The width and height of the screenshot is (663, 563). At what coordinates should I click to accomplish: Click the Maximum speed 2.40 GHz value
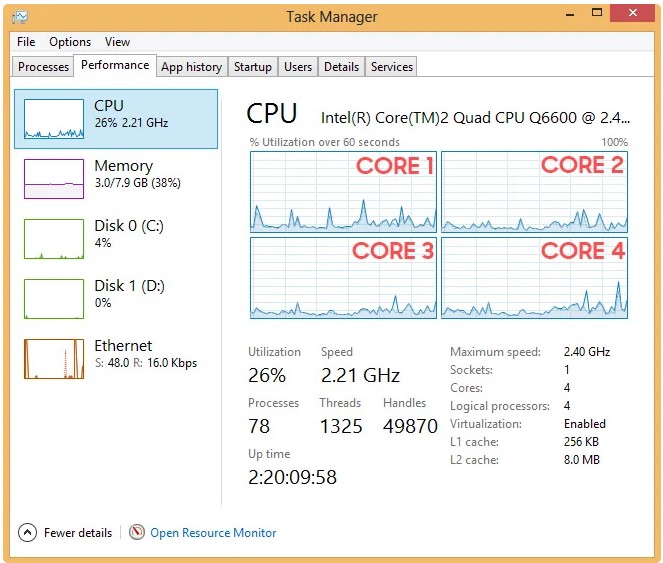tap(587, 352)
